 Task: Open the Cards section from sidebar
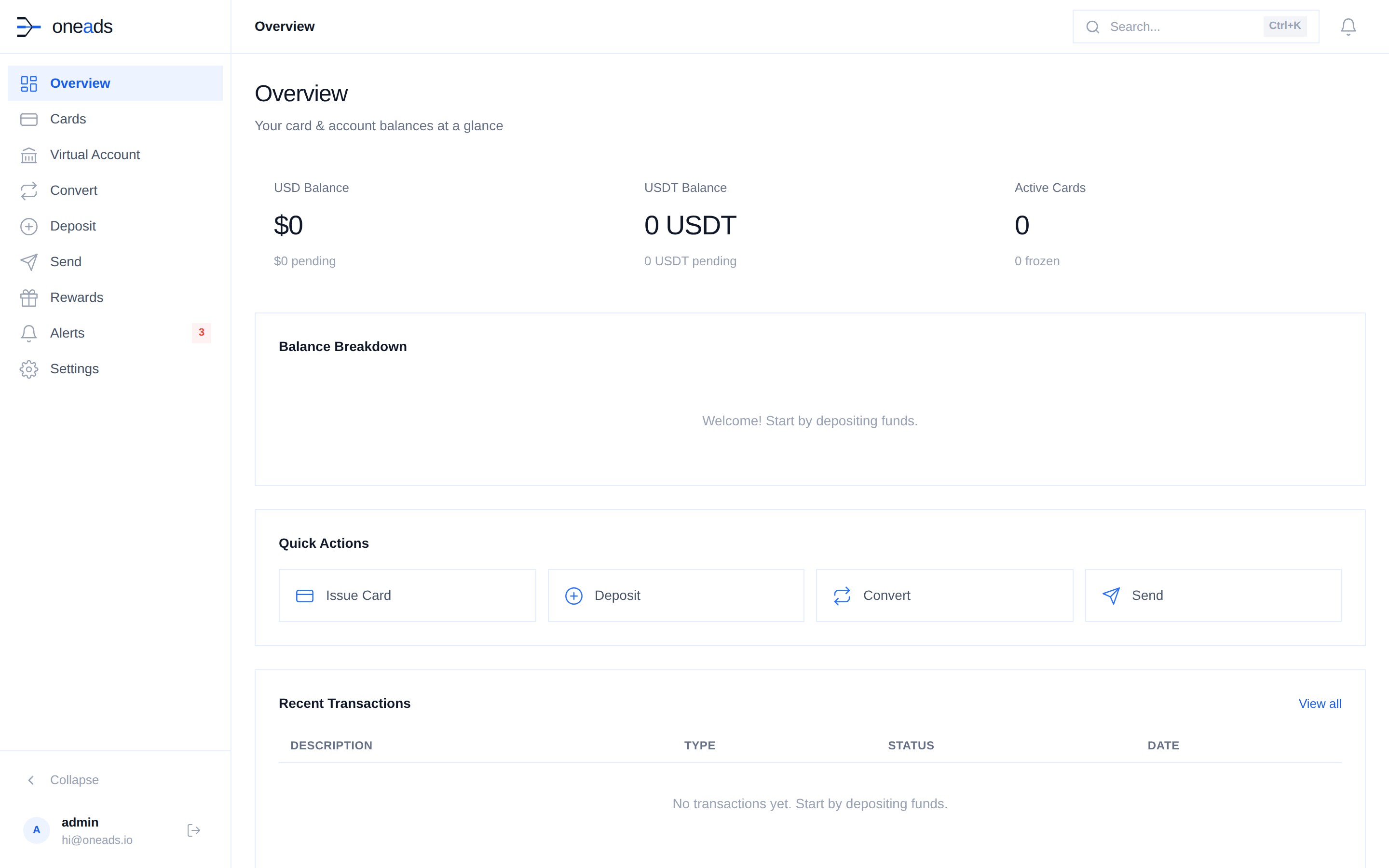(68, 119)
